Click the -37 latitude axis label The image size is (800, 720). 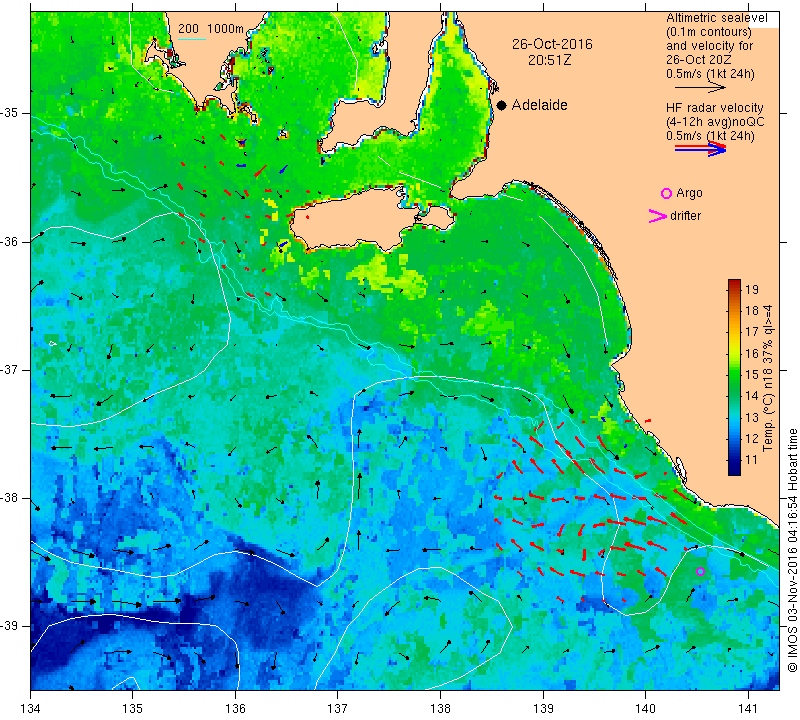click(x=10, y=369)
